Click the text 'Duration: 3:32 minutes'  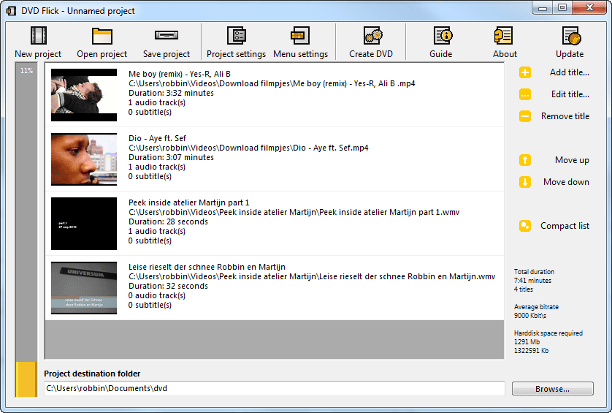coord(171,93)
